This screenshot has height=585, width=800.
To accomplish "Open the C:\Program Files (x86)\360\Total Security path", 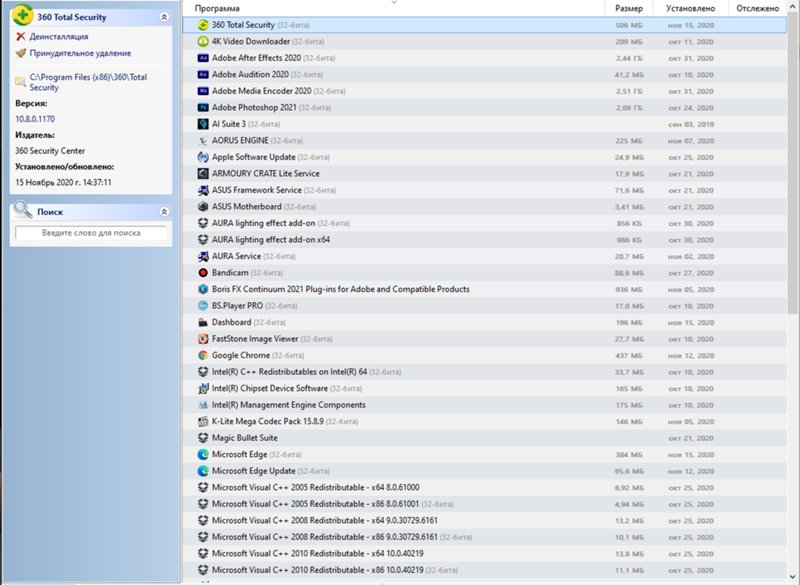I will 88,82.
